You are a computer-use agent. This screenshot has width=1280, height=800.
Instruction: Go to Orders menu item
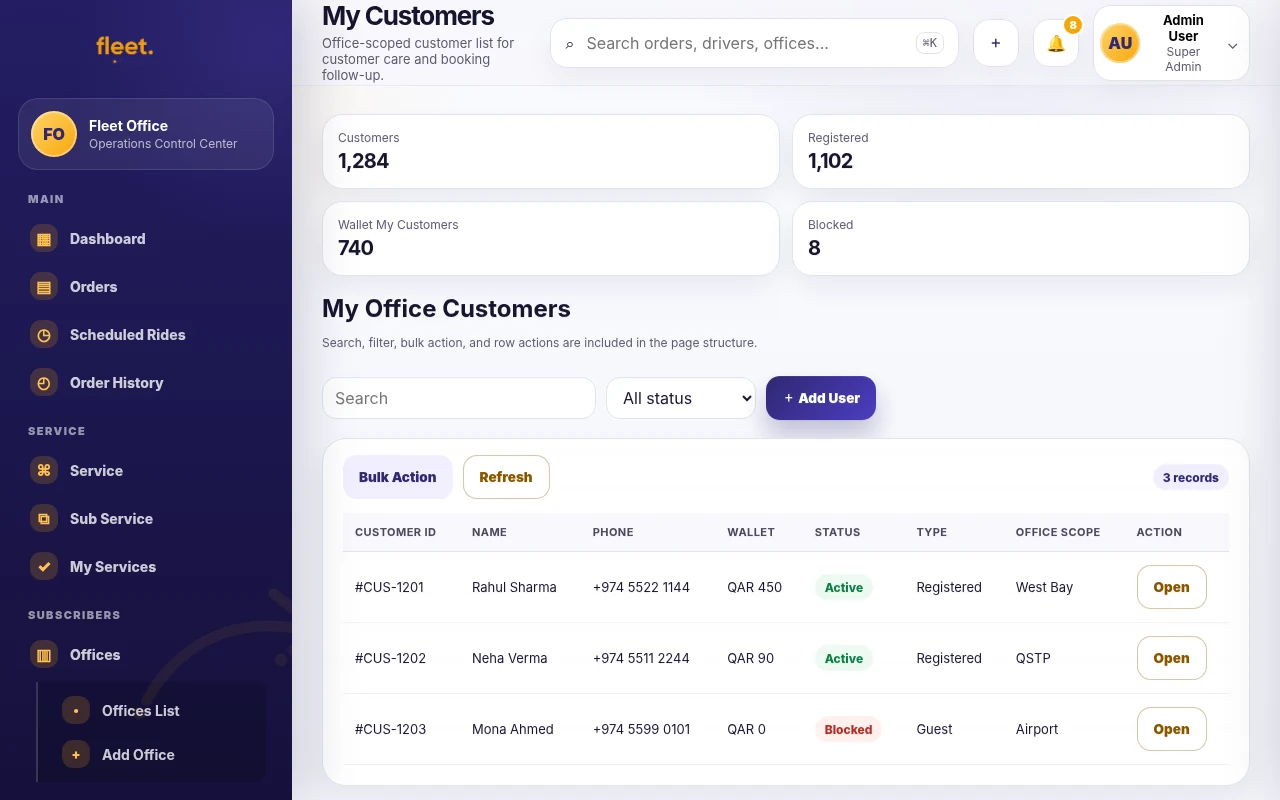[146, 287]
